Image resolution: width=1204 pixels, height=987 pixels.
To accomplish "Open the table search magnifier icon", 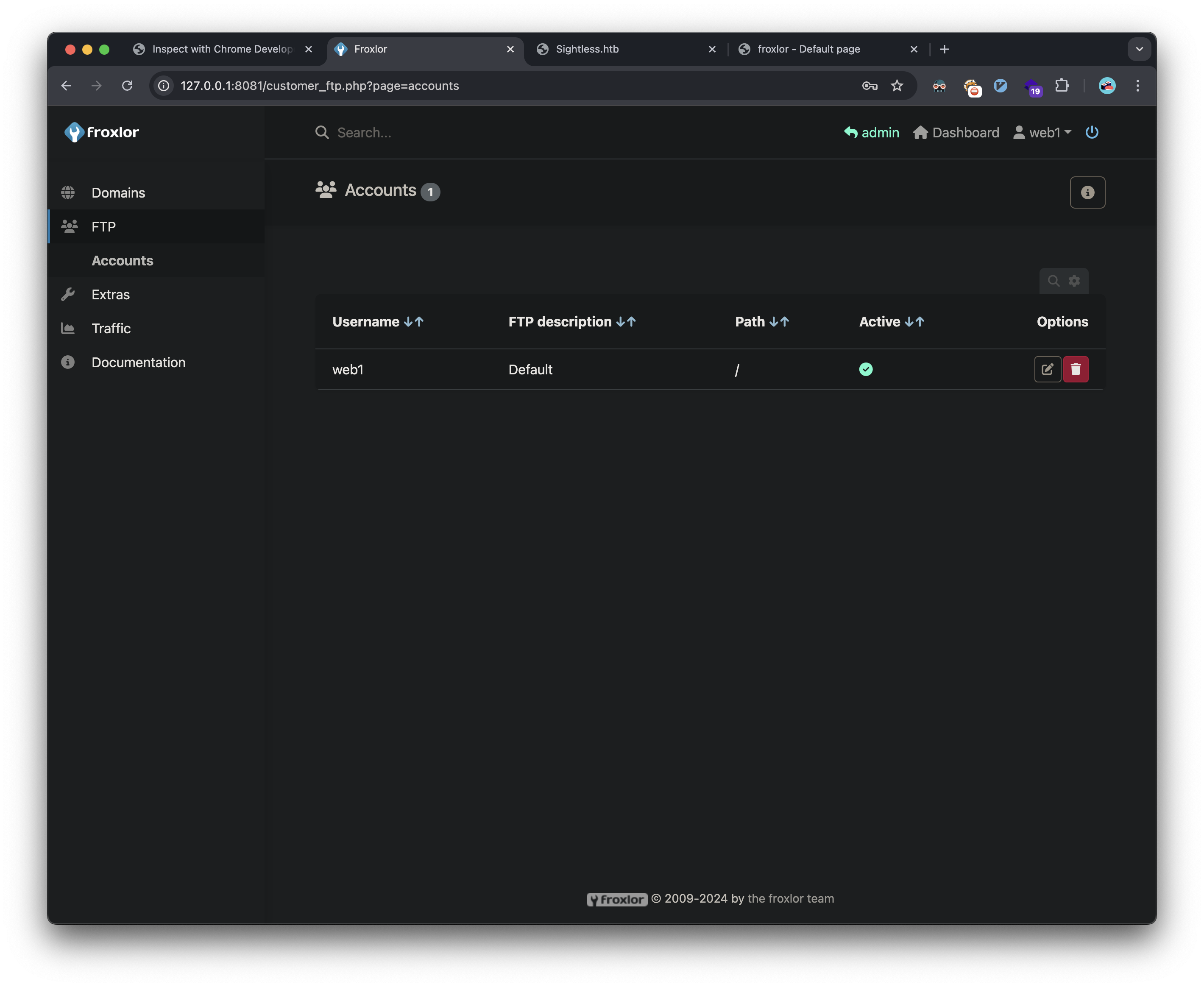I will click(x=1053, y=281).
